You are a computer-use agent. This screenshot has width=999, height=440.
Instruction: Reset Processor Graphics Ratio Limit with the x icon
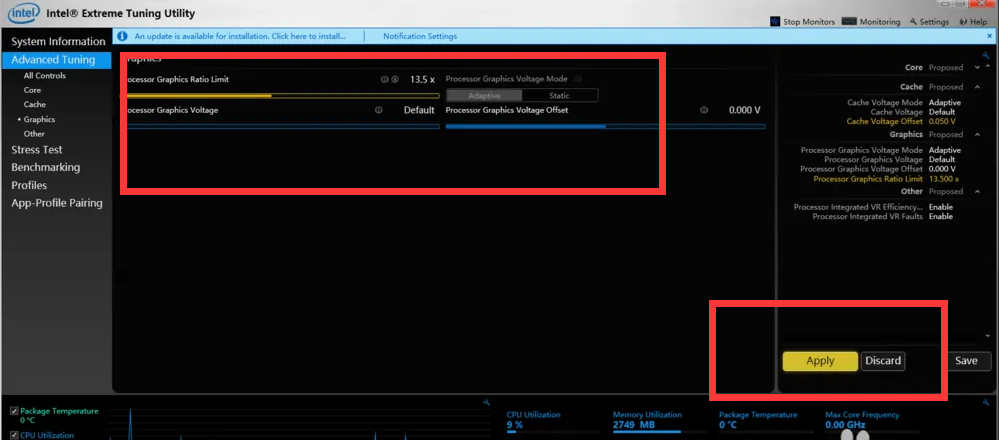coord(395,80)
